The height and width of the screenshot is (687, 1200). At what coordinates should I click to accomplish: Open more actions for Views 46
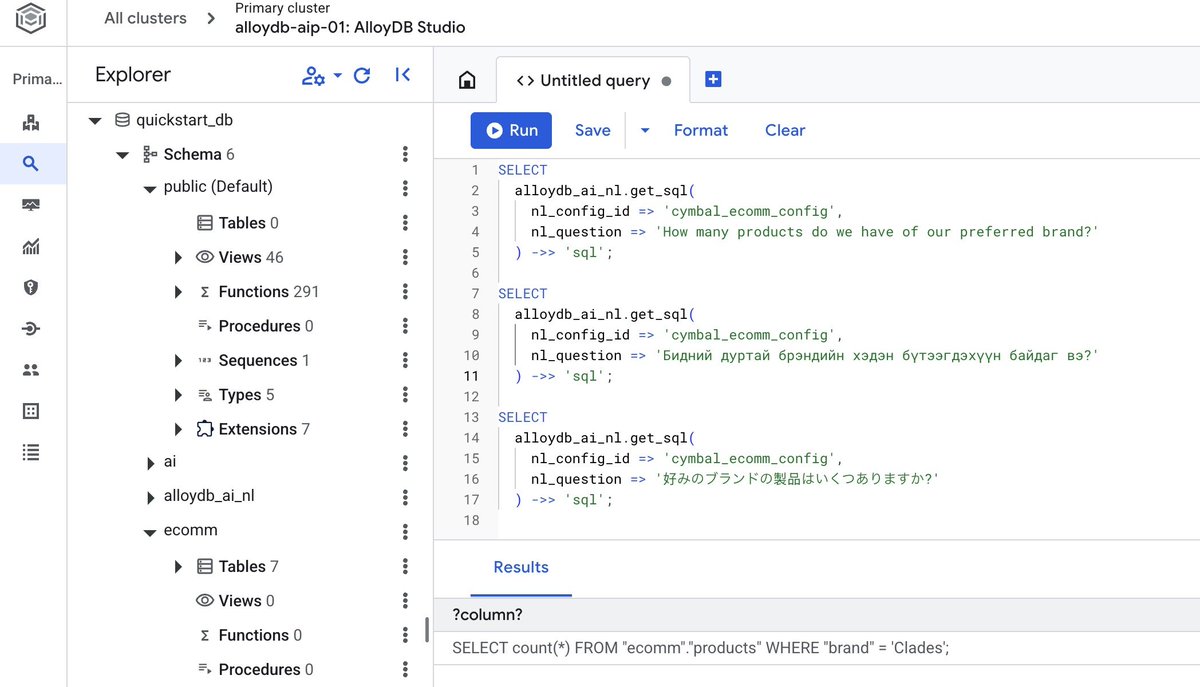405,257
